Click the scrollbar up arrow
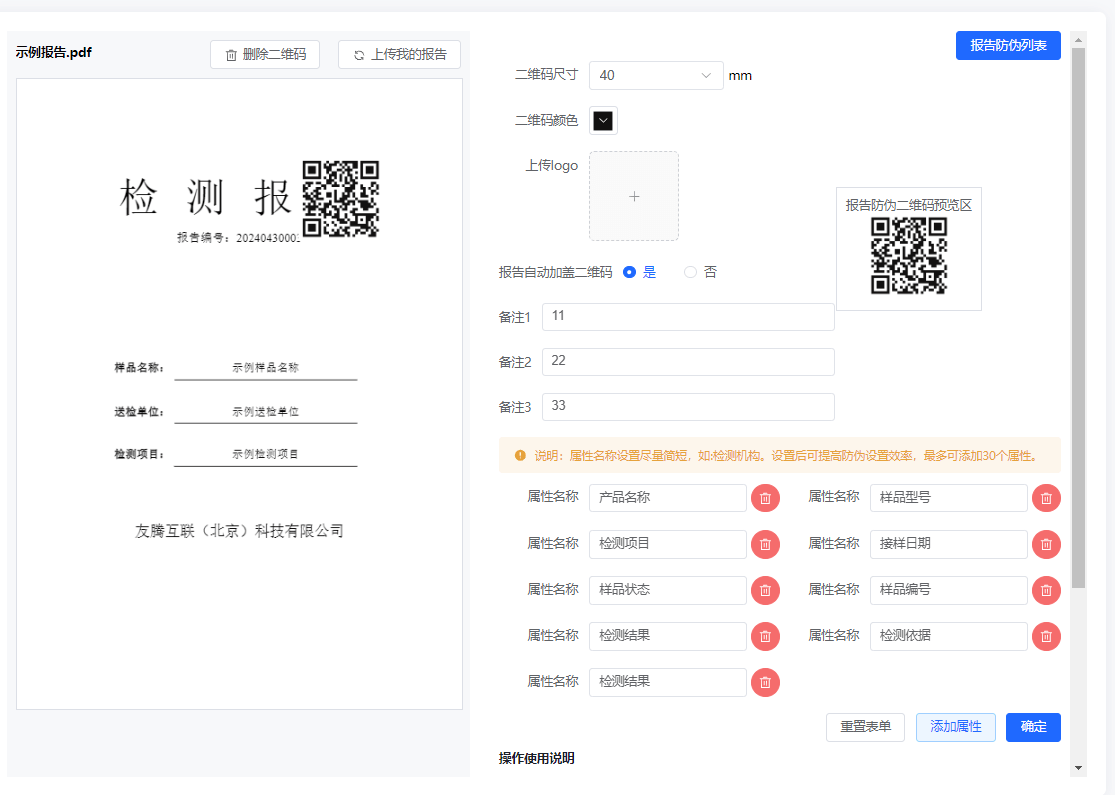 pyautogui.click(x=1078, y=41)
